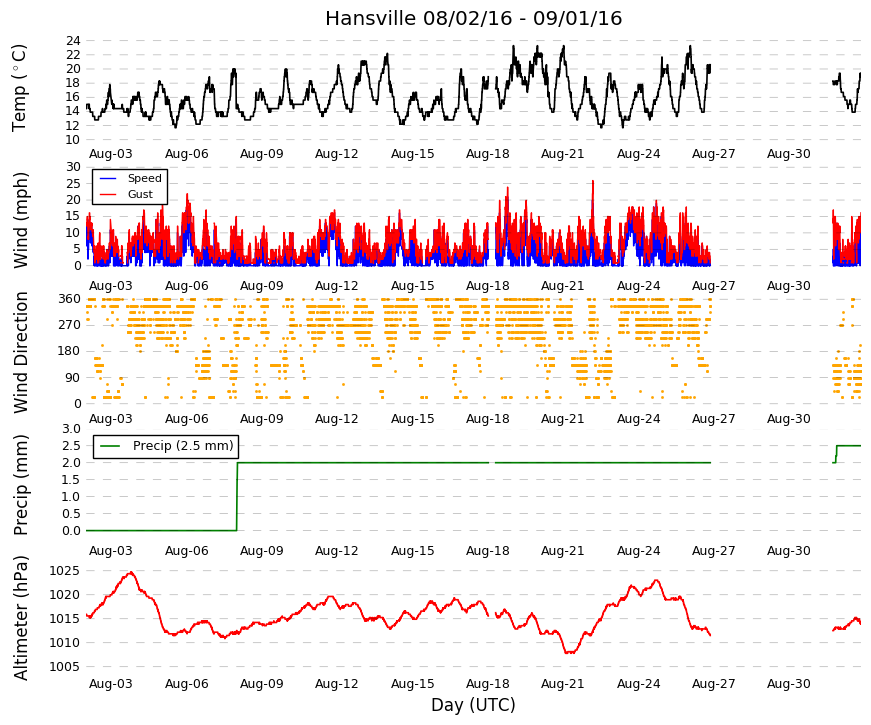Click the Aug-15 tick under wind direction chart

[x=412, y=419]
